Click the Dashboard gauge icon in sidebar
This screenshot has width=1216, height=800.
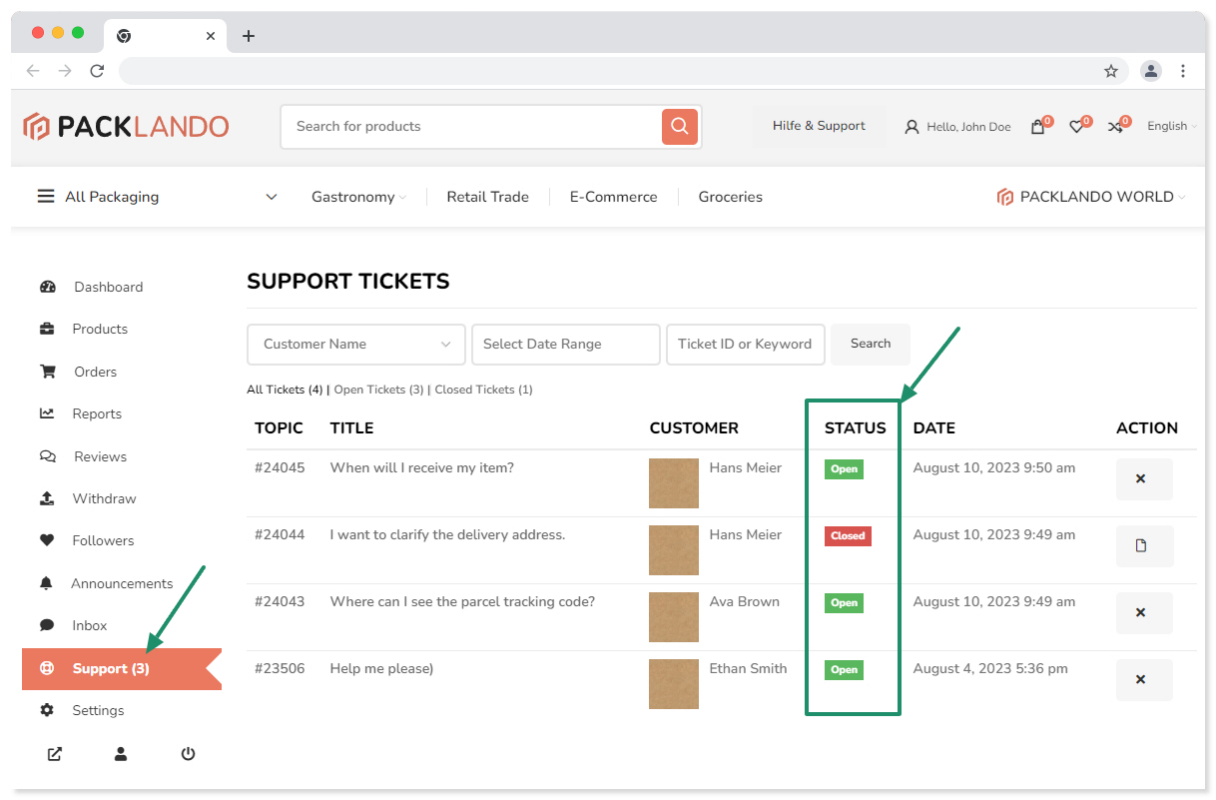47,287
